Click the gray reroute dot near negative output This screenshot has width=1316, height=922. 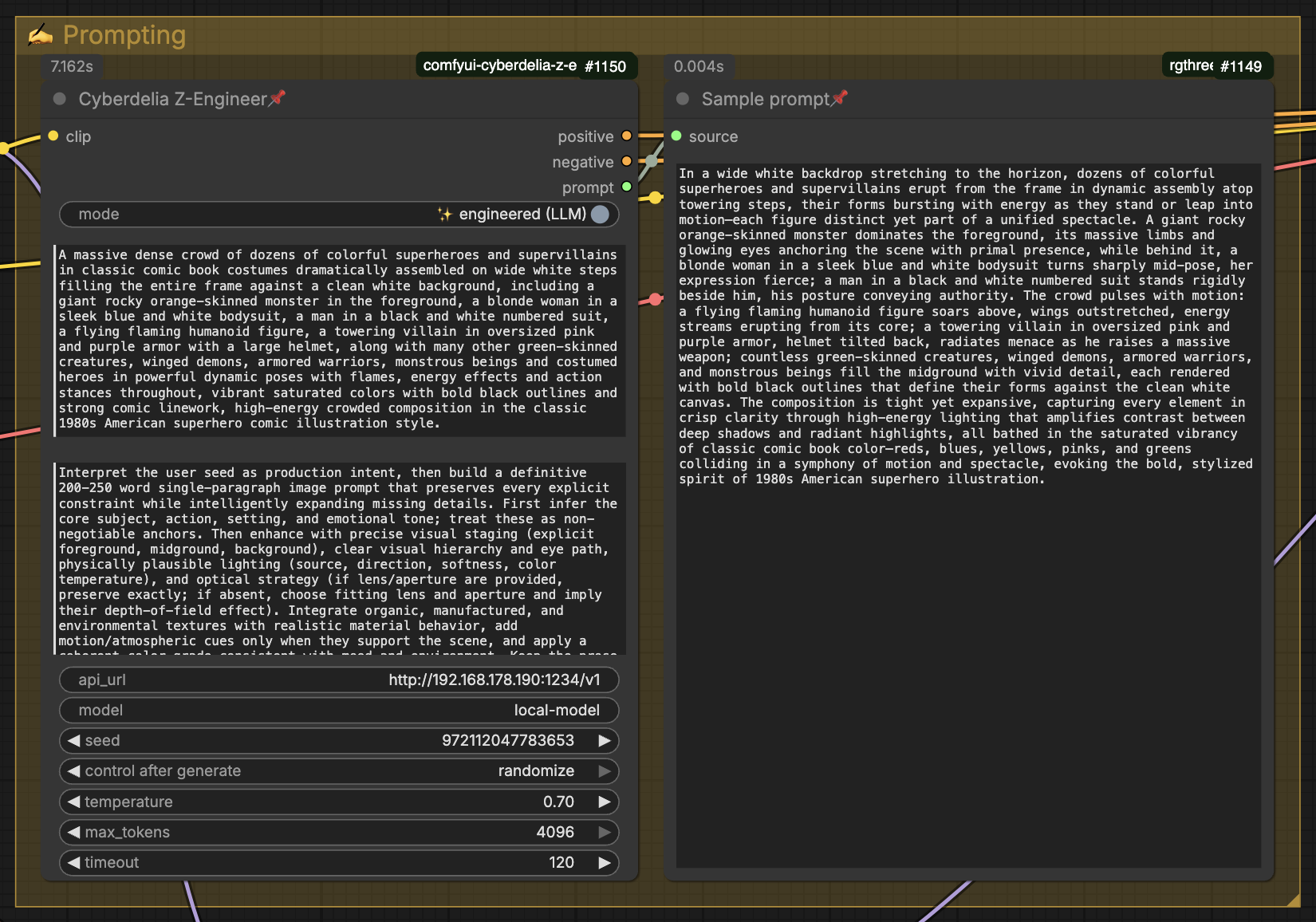[x=652, y=161]
